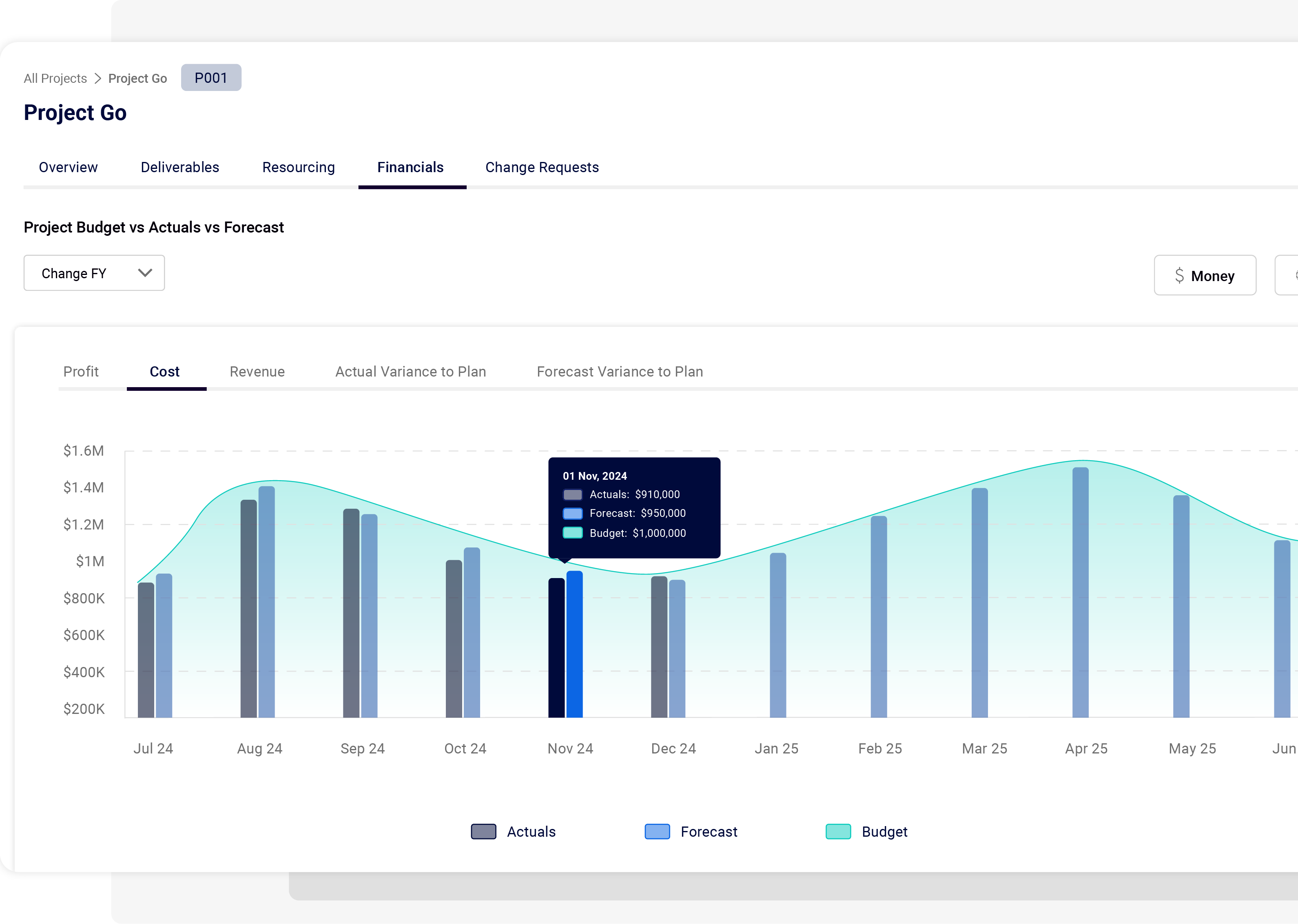Click the breadcrumb chevron after All Projects

click(98, 78)
